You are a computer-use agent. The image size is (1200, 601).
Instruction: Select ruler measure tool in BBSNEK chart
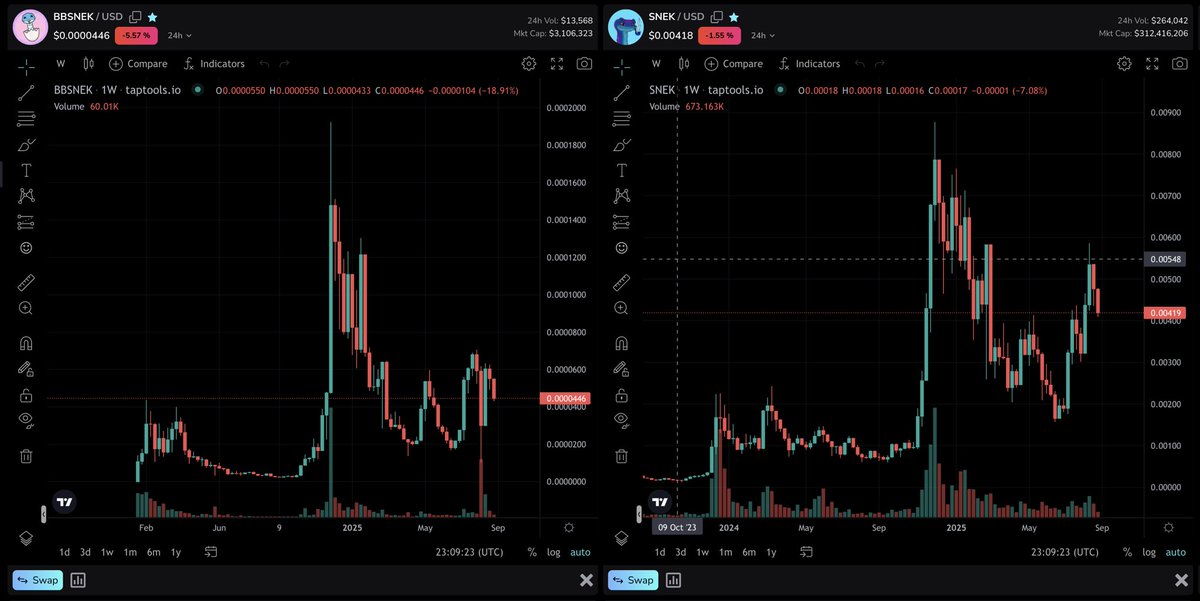26,282
